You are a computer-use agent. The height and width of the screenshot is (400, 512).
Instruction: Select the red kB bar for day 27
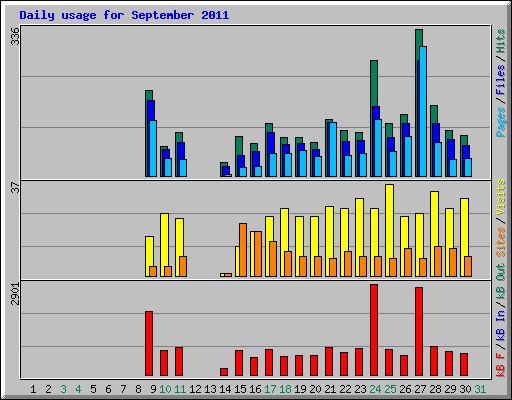pyautogui.click(x=419, y=331)
